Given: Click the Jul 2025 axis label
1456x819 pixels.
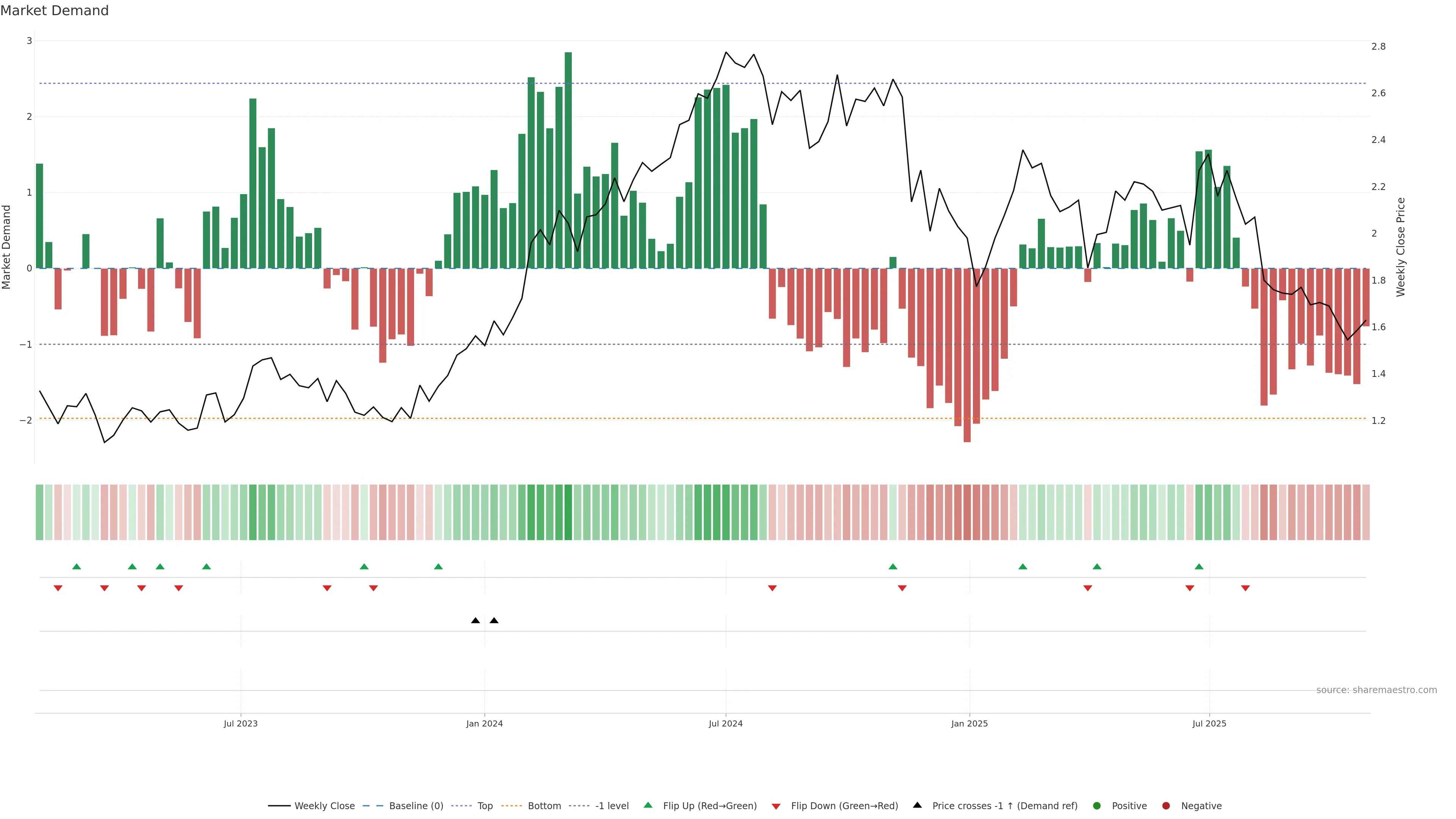Looking at the screenshot, I should [x=1209, y=723].
